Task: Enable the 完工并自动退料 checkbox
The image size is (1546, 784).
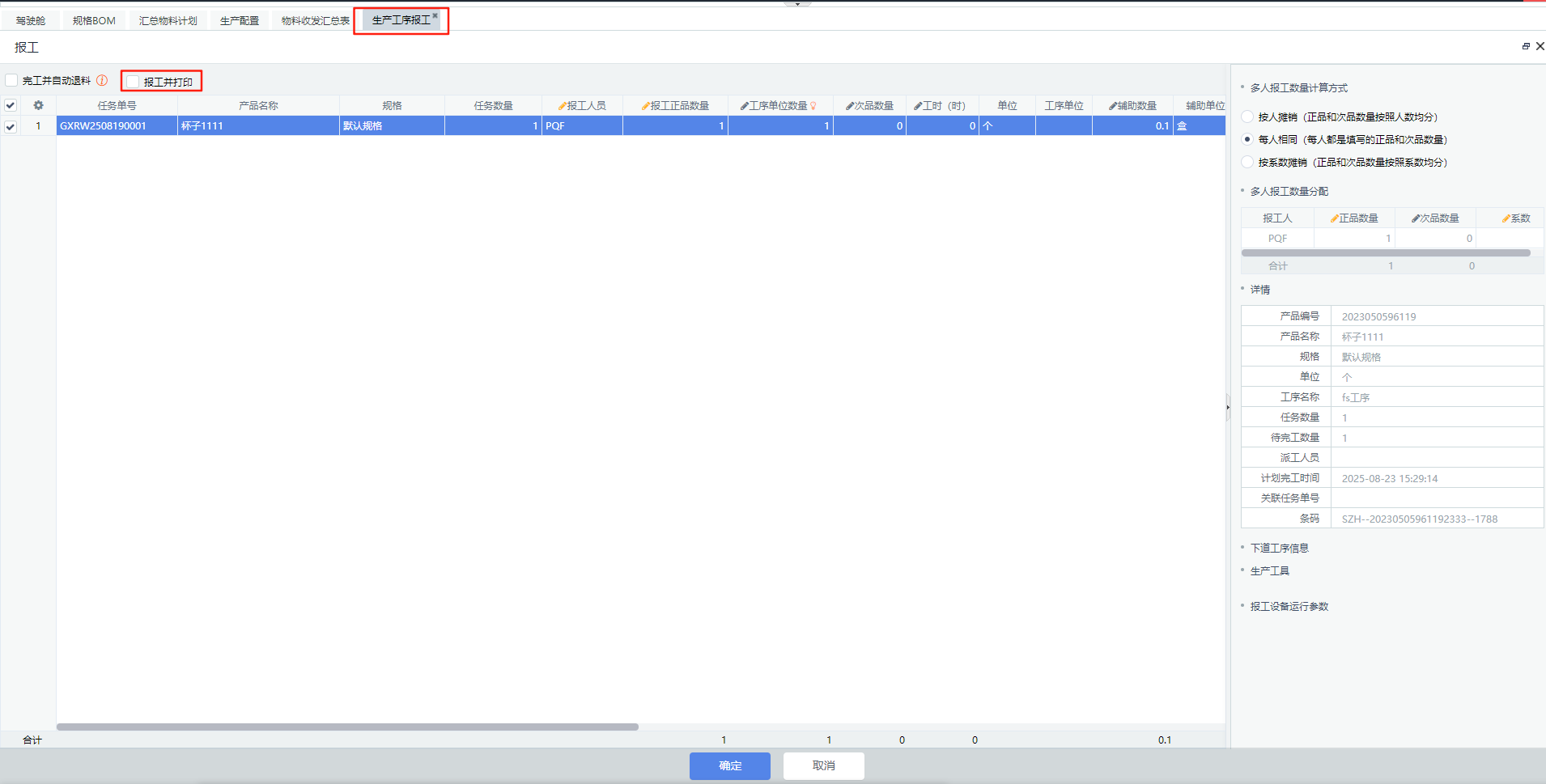Action: (12, 80)
